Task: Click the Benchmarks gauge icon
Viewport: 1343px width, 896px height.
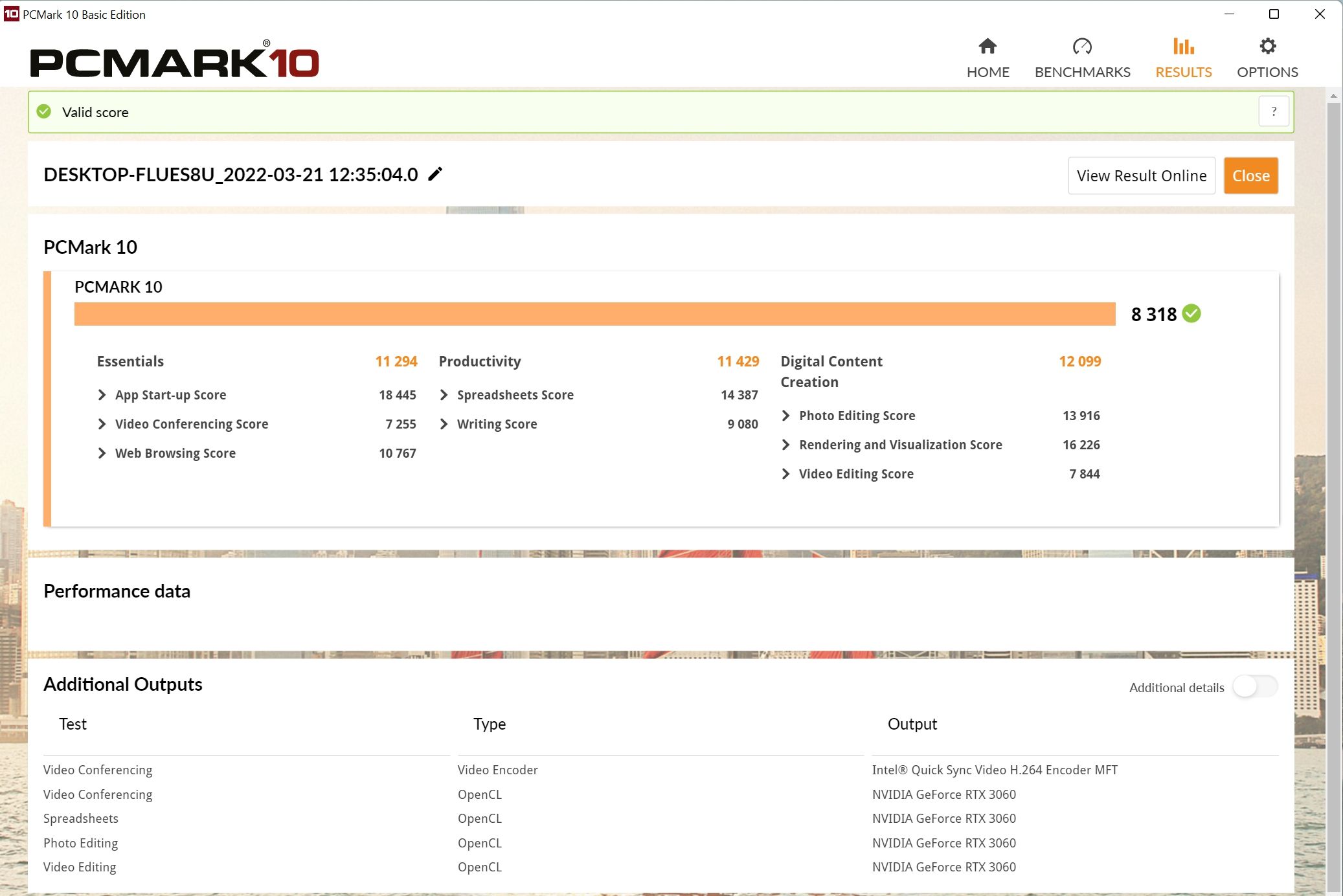Action: click(1082, 46)
